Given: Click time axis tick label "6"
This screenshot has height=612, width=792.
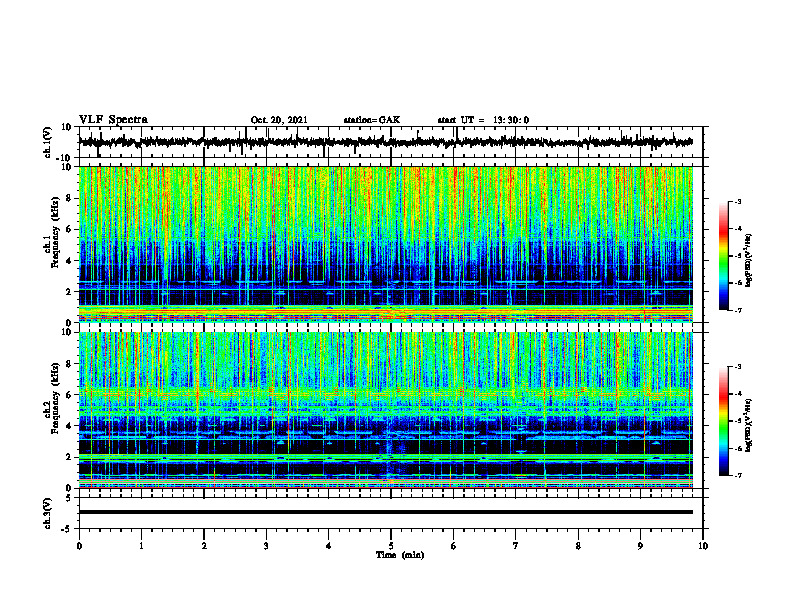Looking at the screenshot, I should (454, 546).
